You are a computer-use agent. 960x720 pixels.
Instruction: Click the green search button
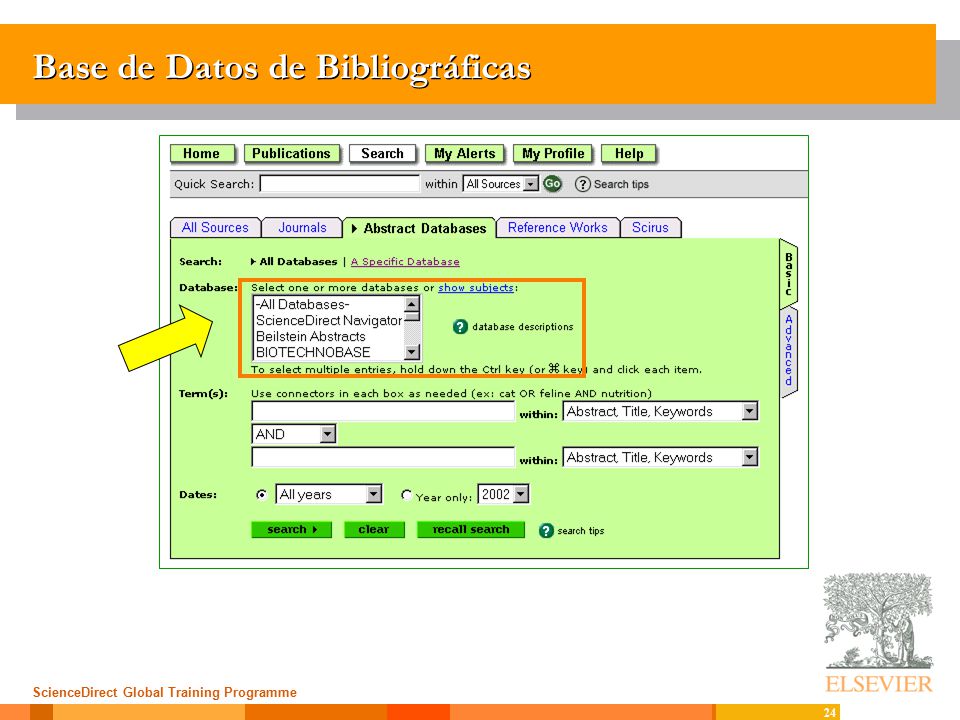point(291,530)
